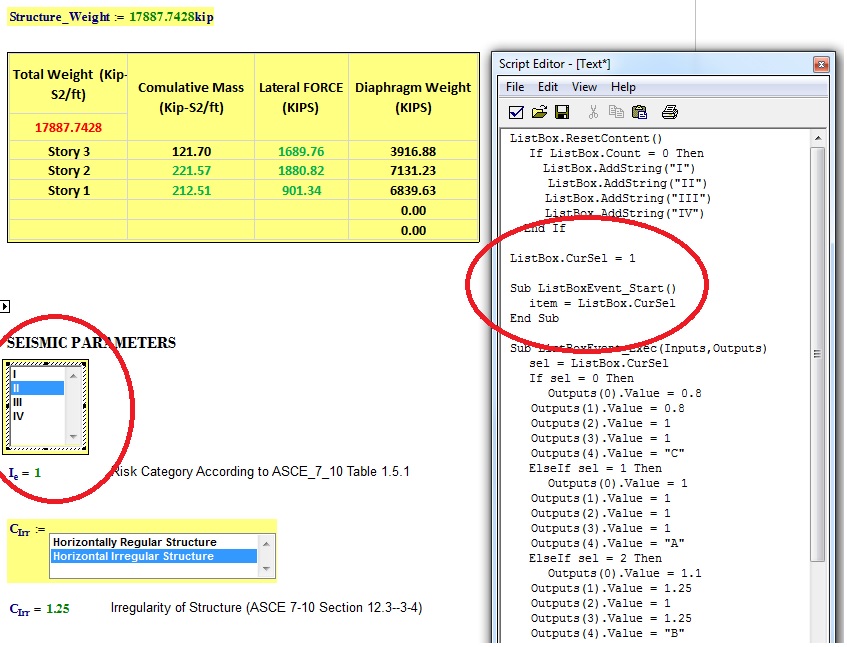The height and width of the screenshot is (647, 847).
Task: Print the script using printer icon
Action: pos(670,112)
